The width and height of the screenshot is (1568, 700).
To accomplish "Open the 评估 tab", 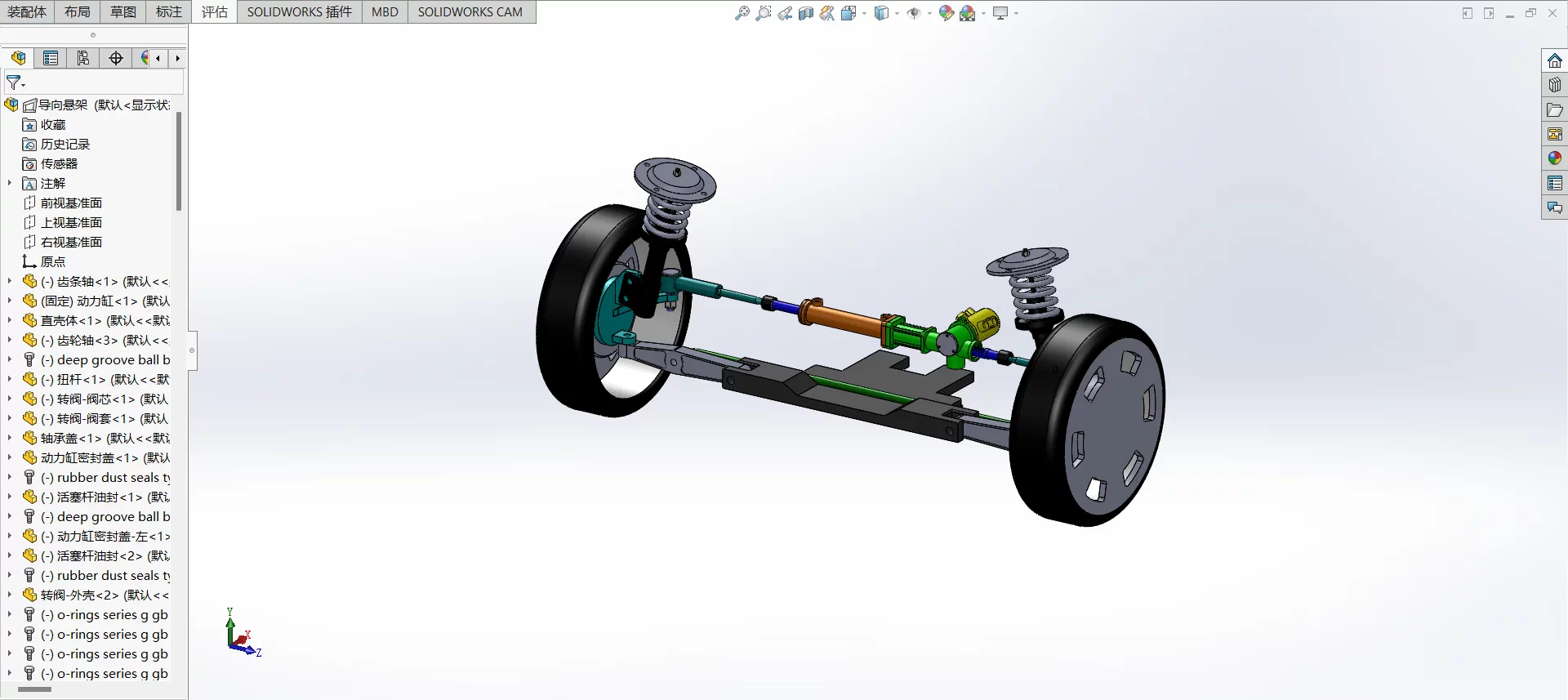I will [x=215, y=11].
